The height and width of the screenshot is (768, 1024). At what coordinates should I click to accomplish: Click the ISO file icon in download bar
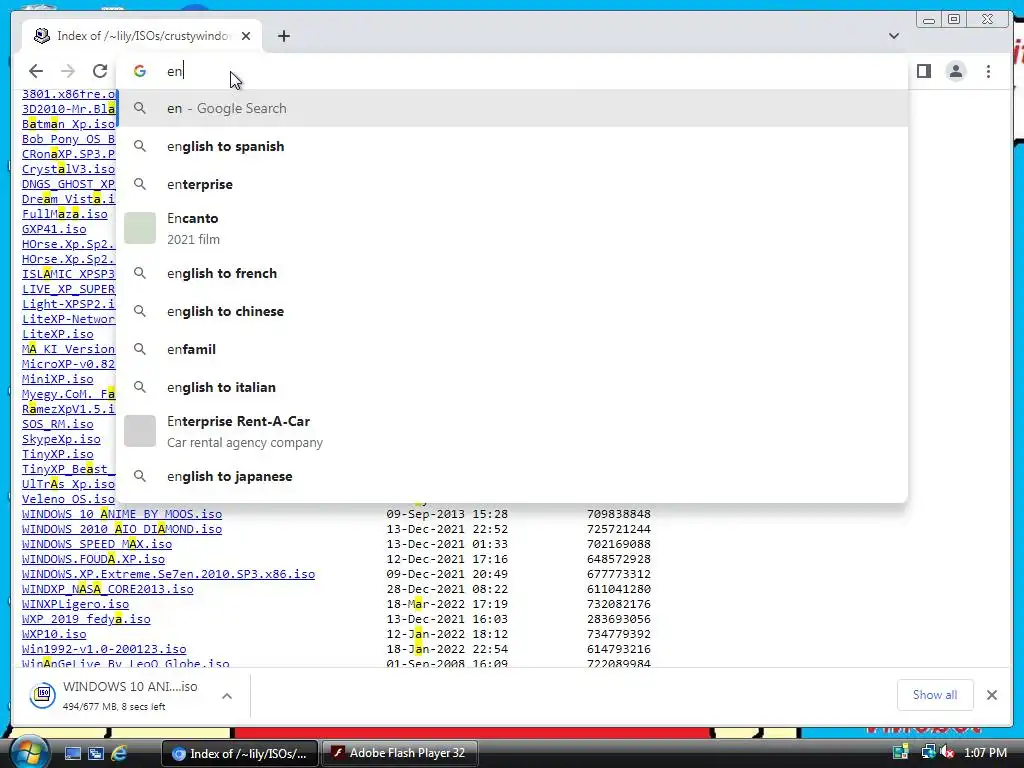point(42,695)
